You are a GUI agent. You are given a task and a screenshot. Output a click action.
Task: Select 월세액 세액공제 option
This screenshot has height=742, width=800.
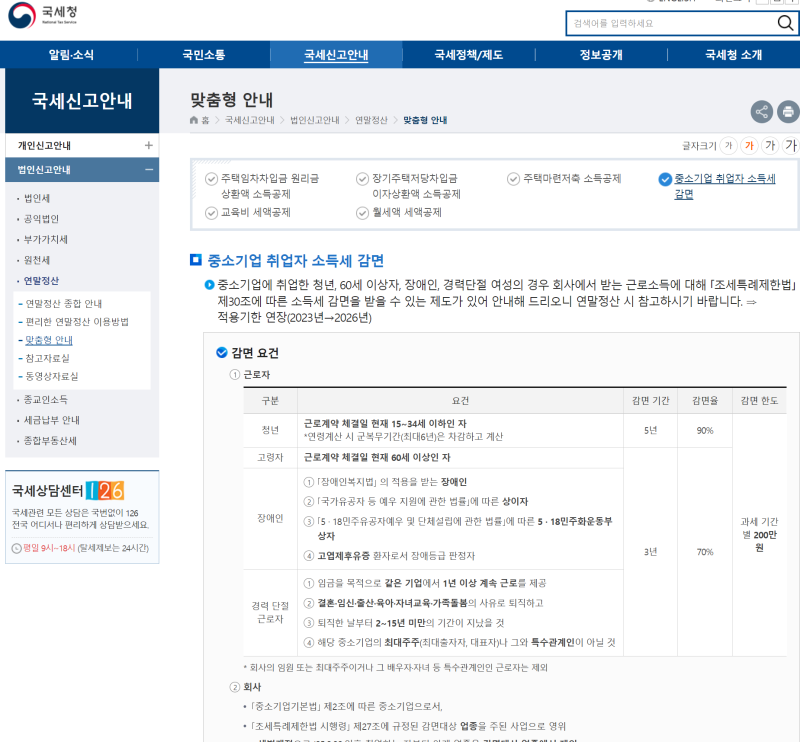[x=399, y=212]
